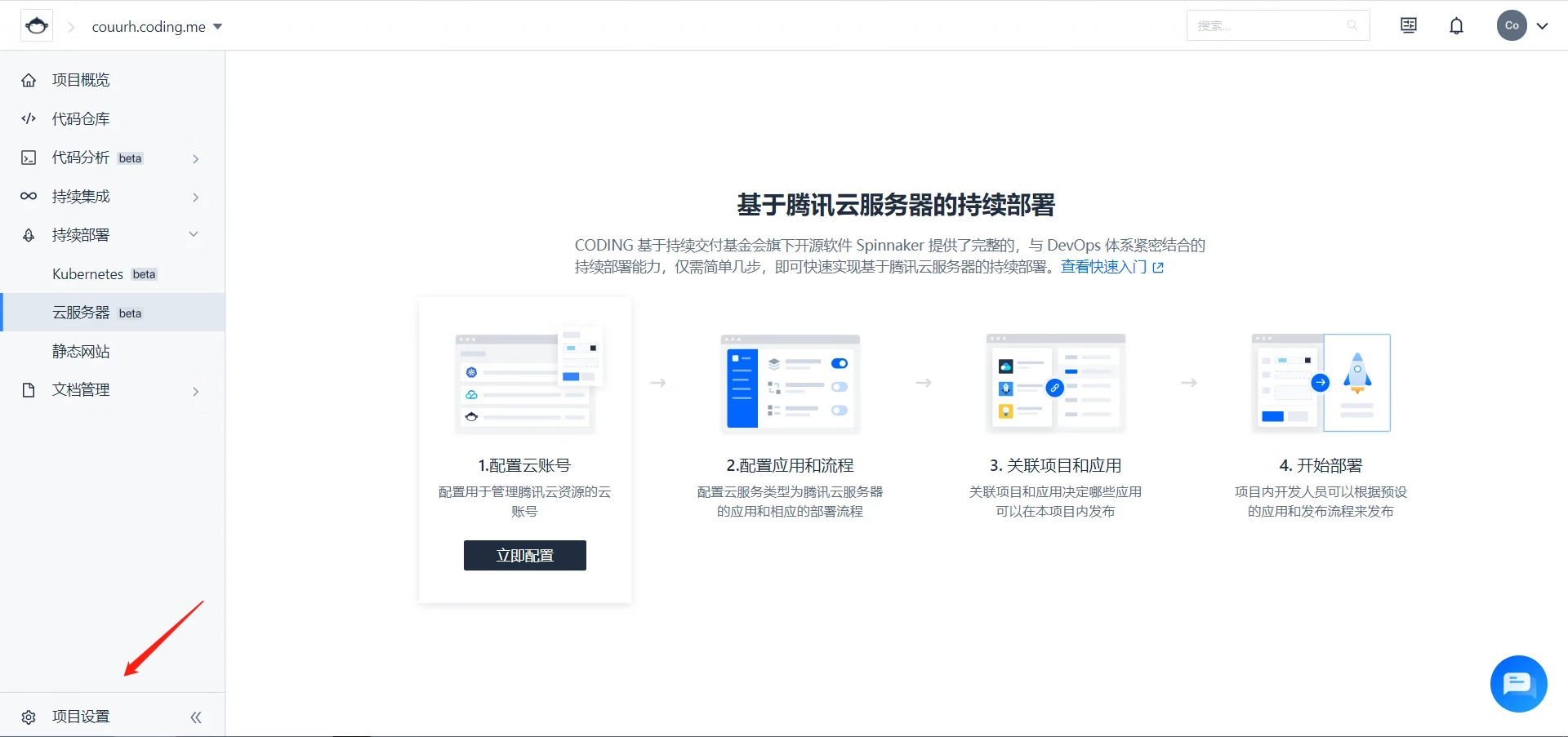Open the 静态网站 submenu item
This screenshot has height=737, width=1568.
tap(113, 352)
